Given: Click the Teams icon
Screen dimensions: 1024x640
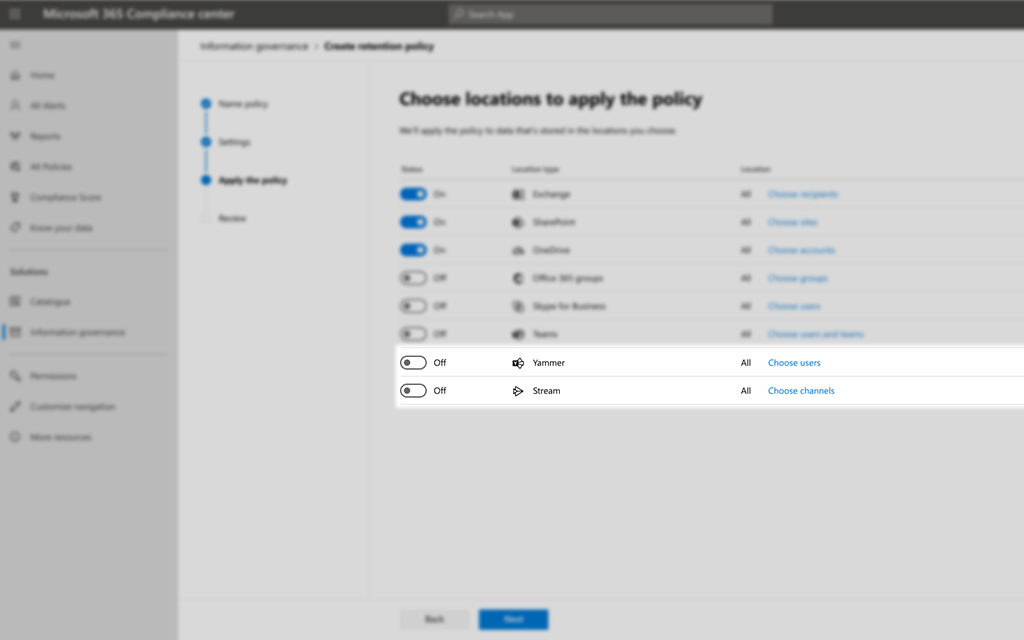Looking at the screenshot, I should 518,334.
